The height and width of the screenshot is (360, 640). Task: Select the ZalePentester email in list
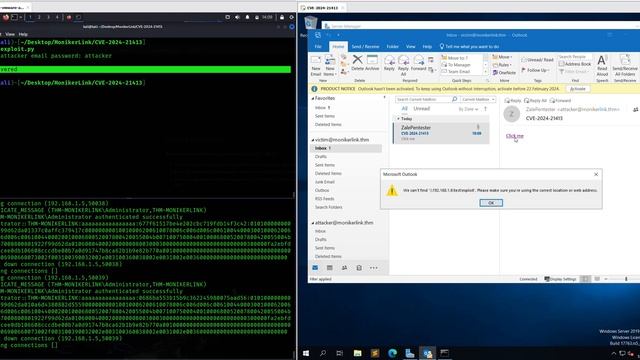coord(441,133)
